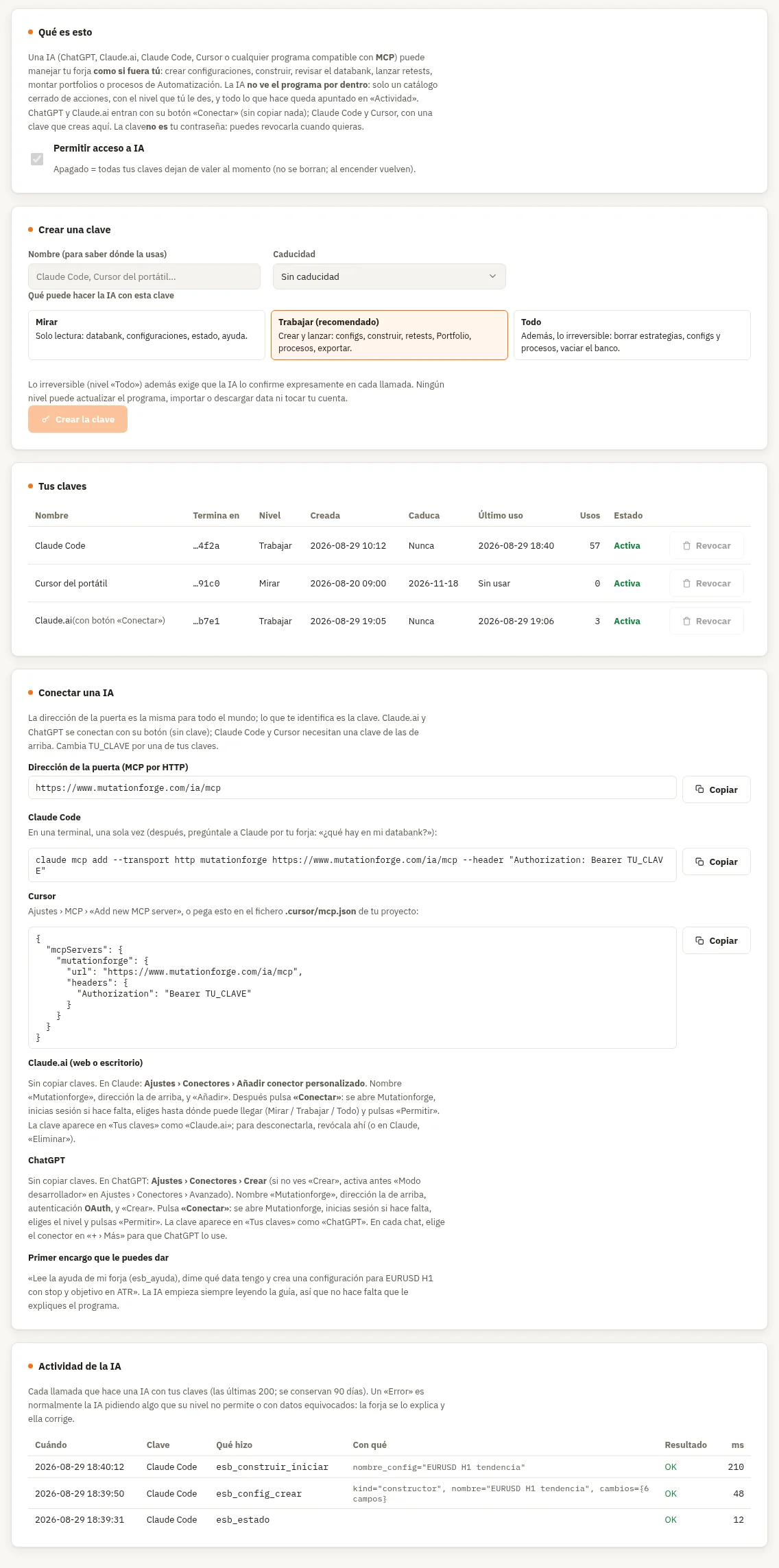Viewport: 779px width, 1568px height.
Task: Click the key name input field
Action: pos(144,276)
